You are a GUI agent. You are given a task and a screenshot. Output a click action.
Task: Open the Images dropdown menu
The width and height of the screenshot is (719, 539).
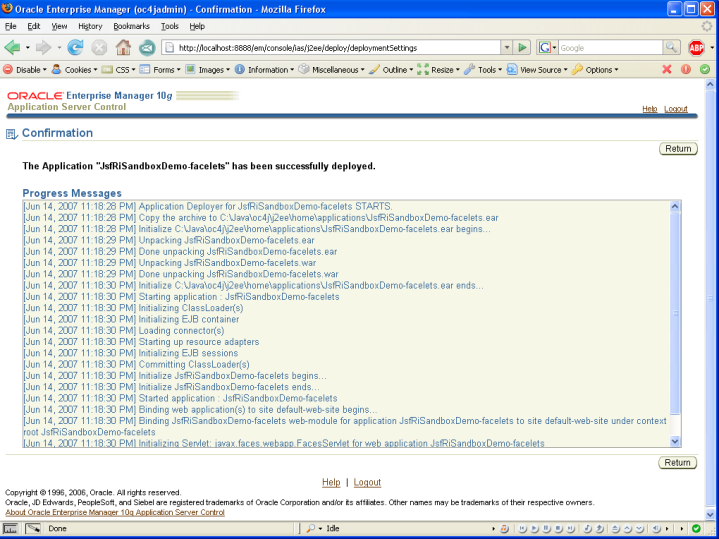click(x=207, y=70)
